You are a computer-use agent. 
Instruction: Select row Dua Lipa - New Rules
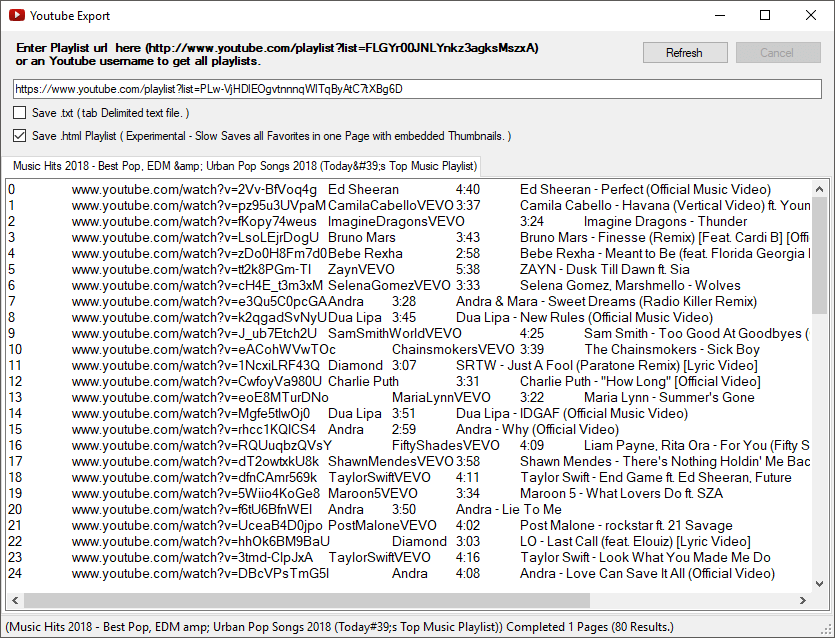409,317
